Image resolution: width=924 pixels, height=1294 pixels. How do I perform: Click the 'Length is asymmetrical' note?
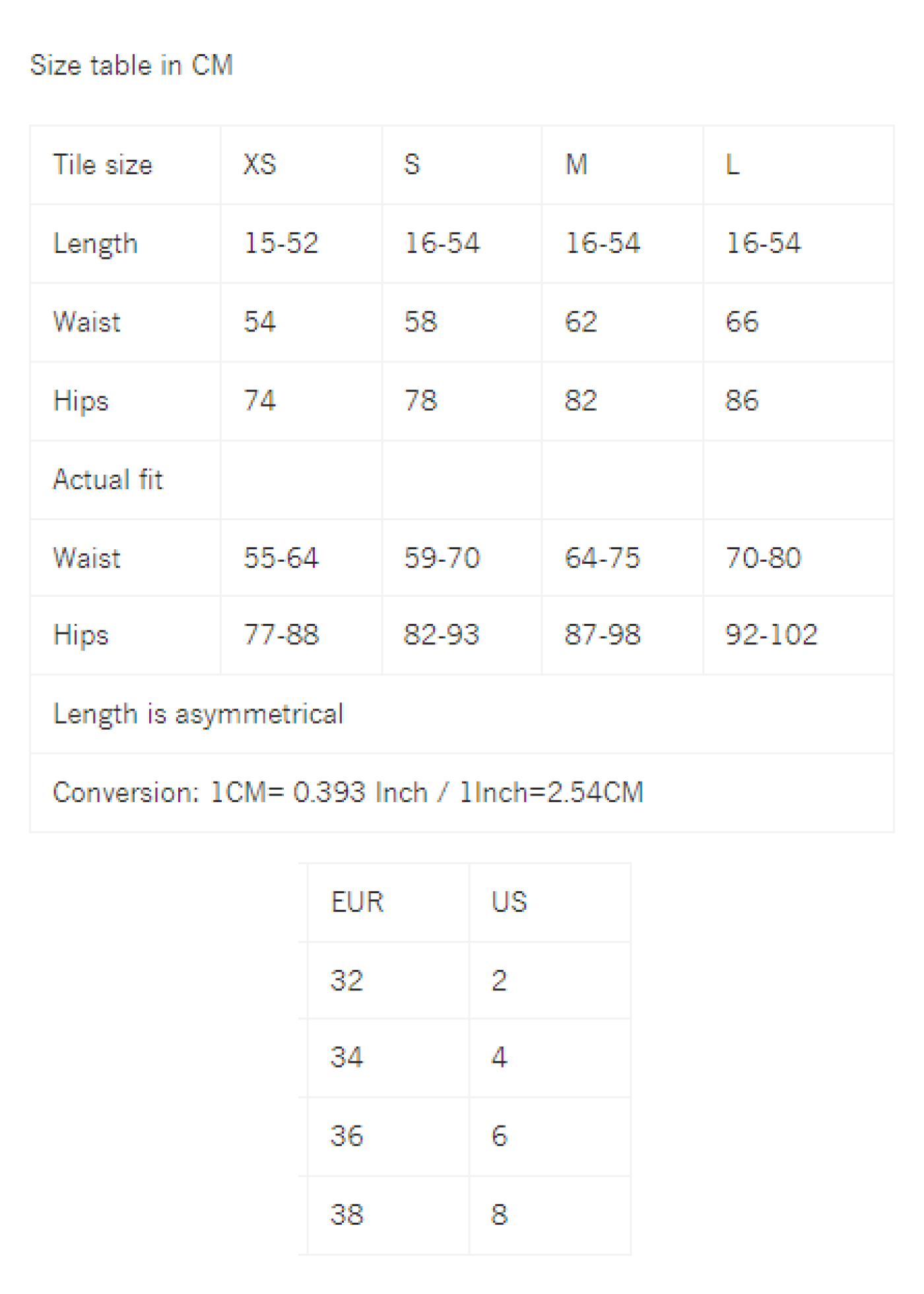199,714
